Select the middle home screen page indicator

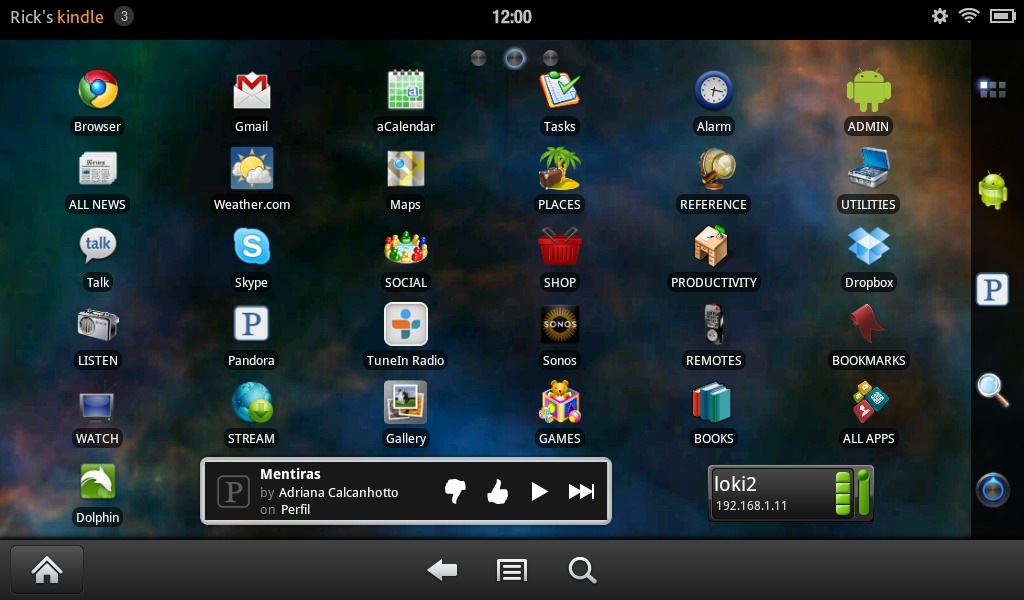coord(515,58)
